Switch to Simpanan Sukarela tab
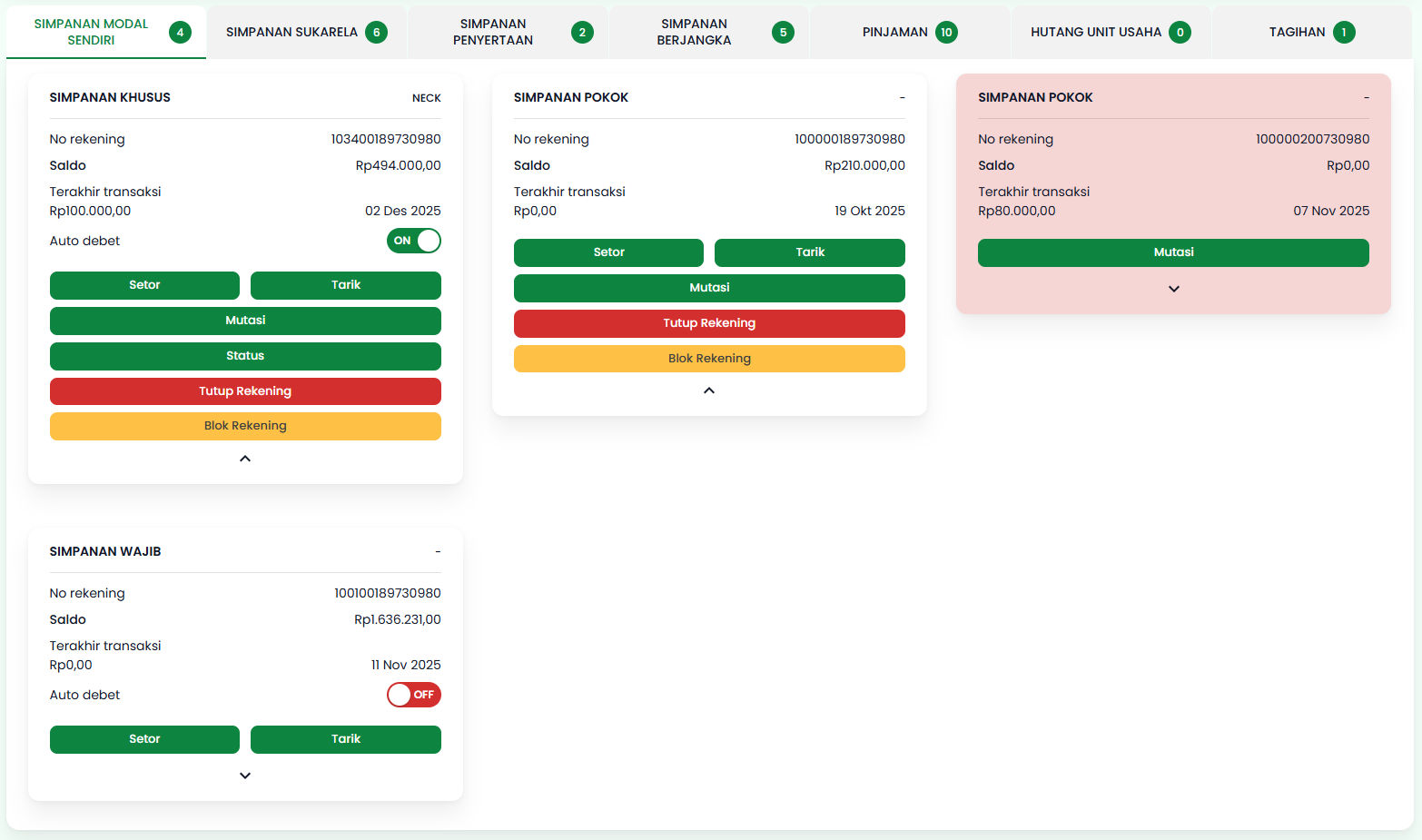The image size is (1422, 840). point(306,33)
